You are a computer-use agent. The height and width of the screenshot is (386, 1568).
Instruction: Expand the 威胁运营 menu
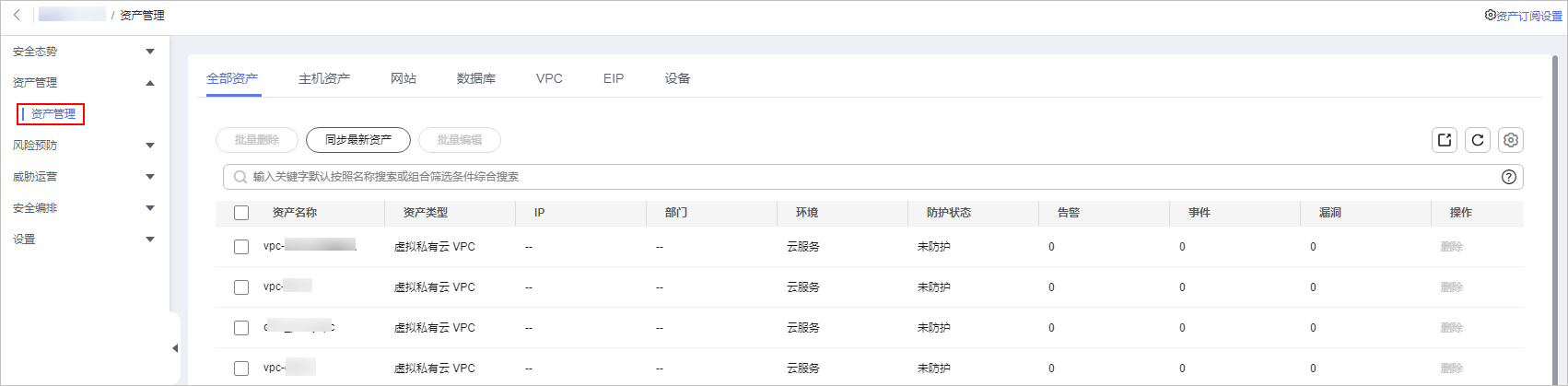click(x=150, y=177)
